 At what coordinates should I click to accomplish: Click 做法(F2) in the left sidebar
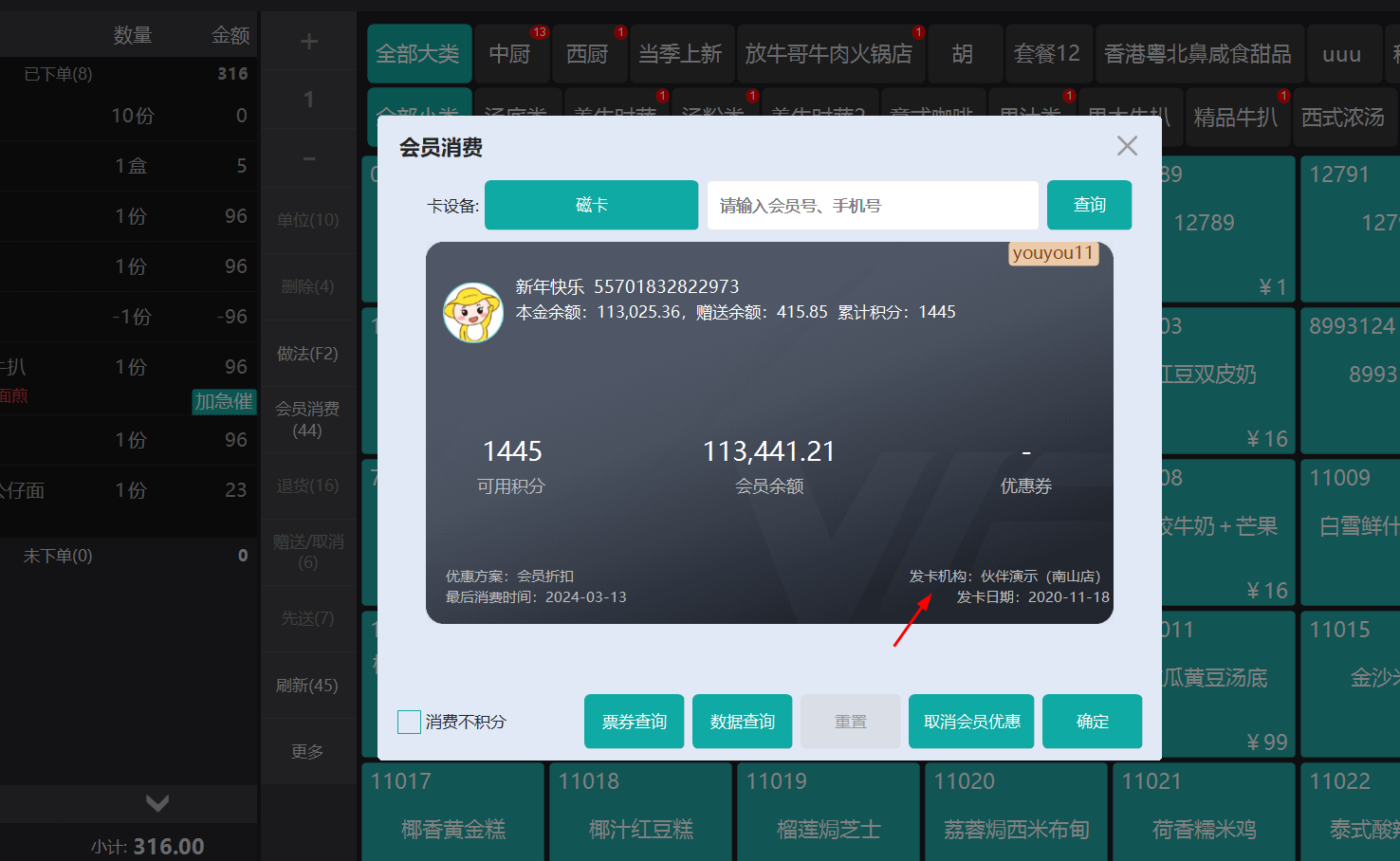[x=308, y=353]
